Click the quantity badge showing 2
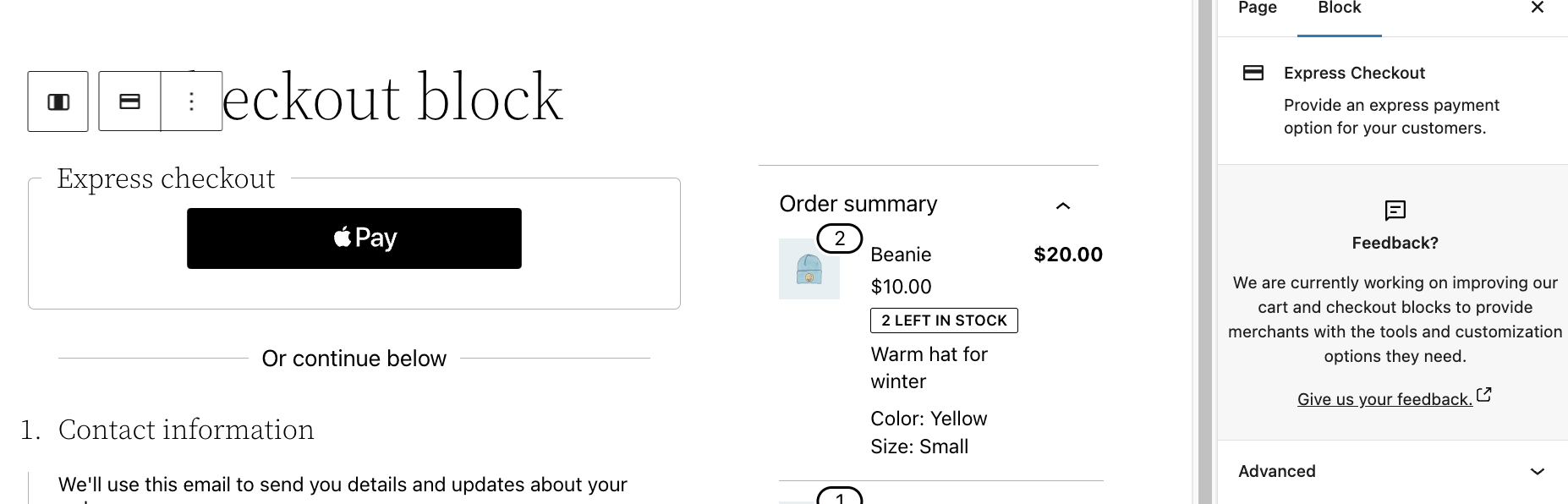 pos(838,238)
